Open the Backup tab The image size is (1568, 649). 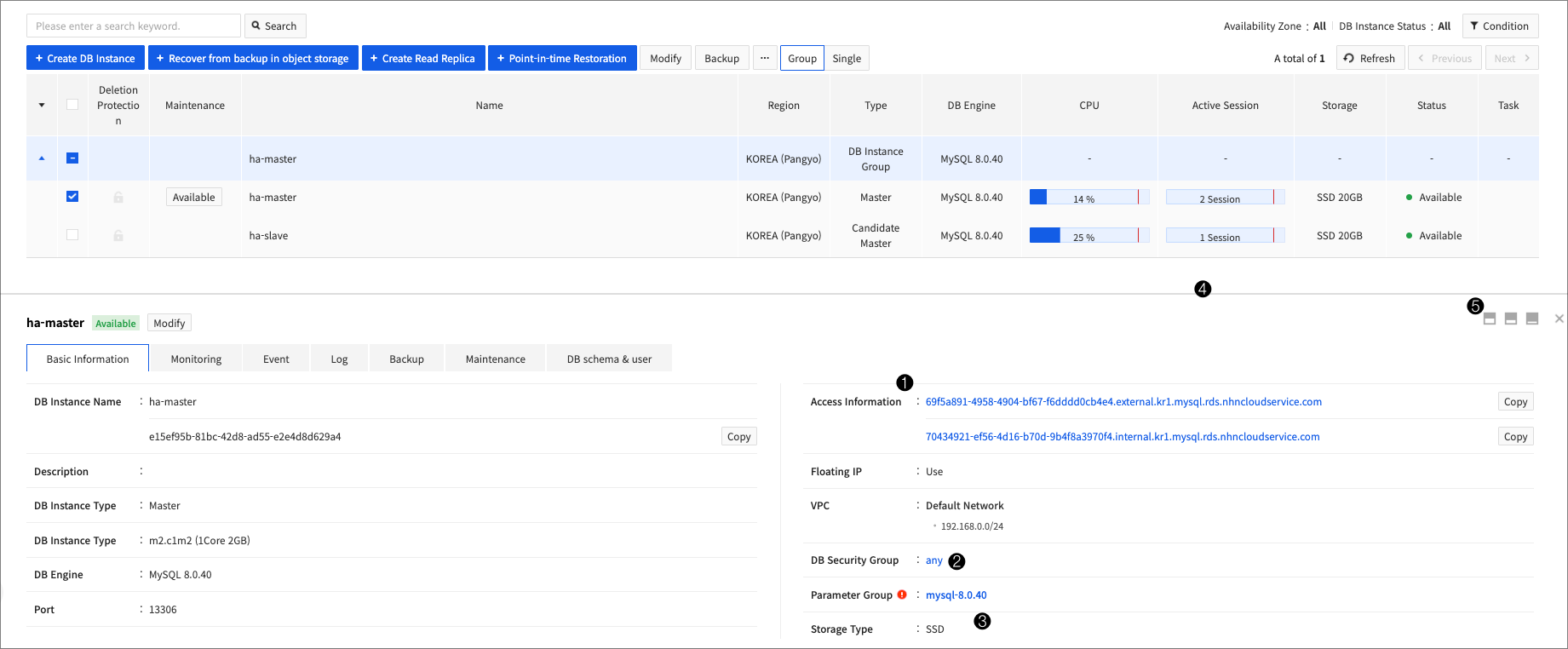pos(406,359)
